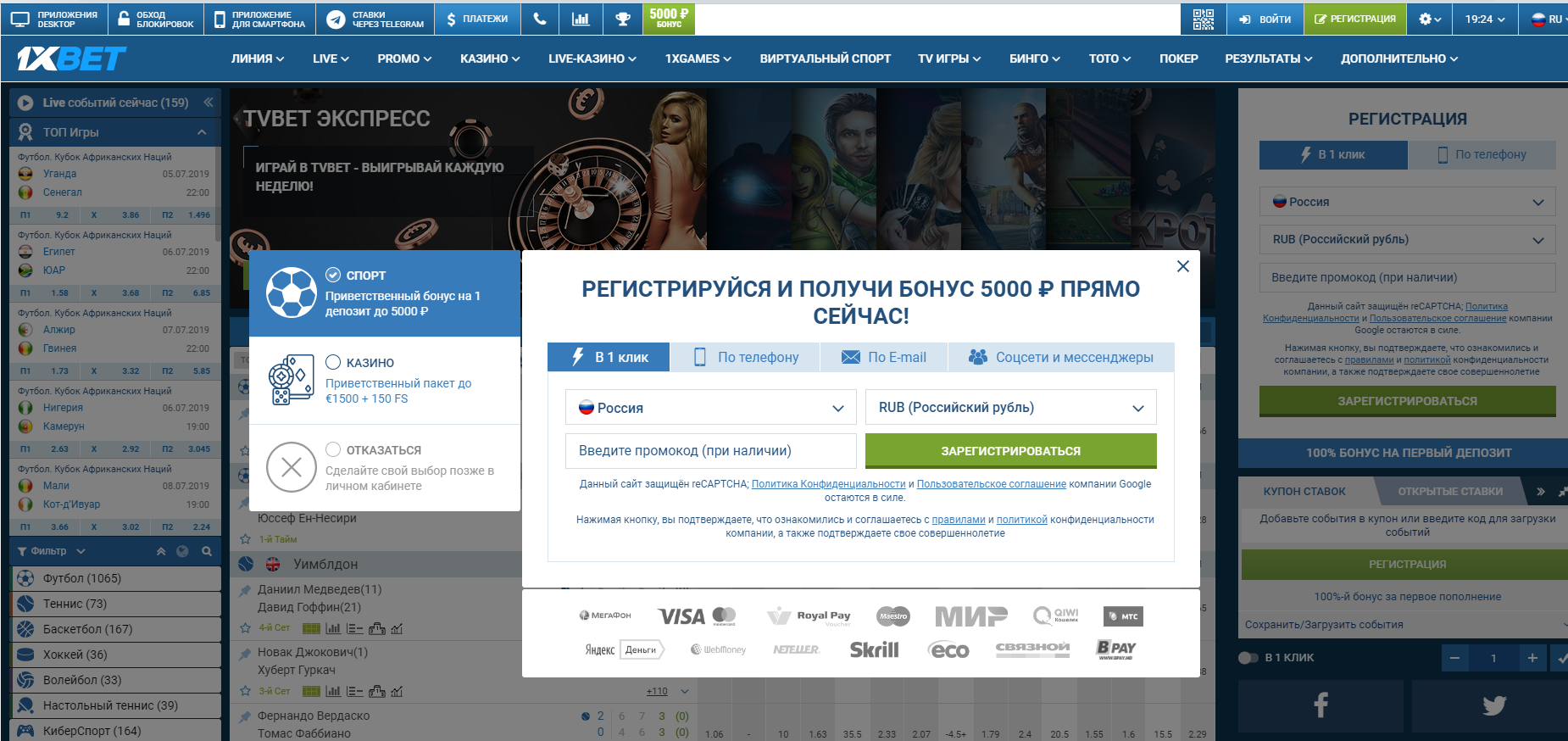Click the trophy icon in top bar
The image size is (1568, 741).
[622, 19]
